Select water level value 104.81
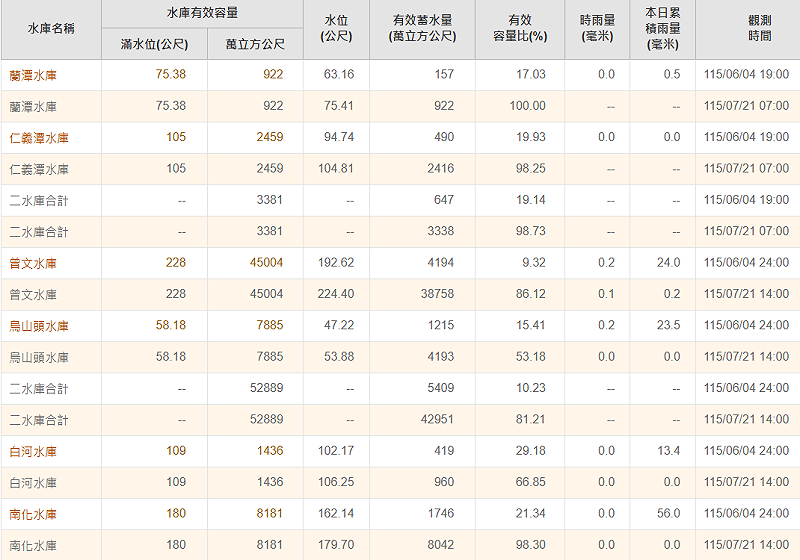Viewport: 800px width, 560px height. (336, 169)
